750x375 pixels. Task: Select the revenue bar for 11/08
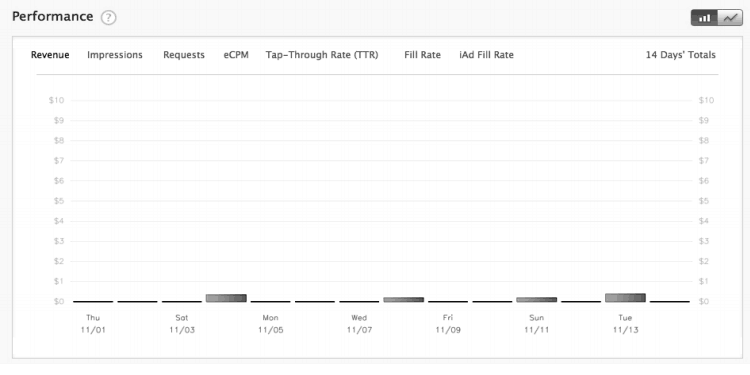point(404,299)
